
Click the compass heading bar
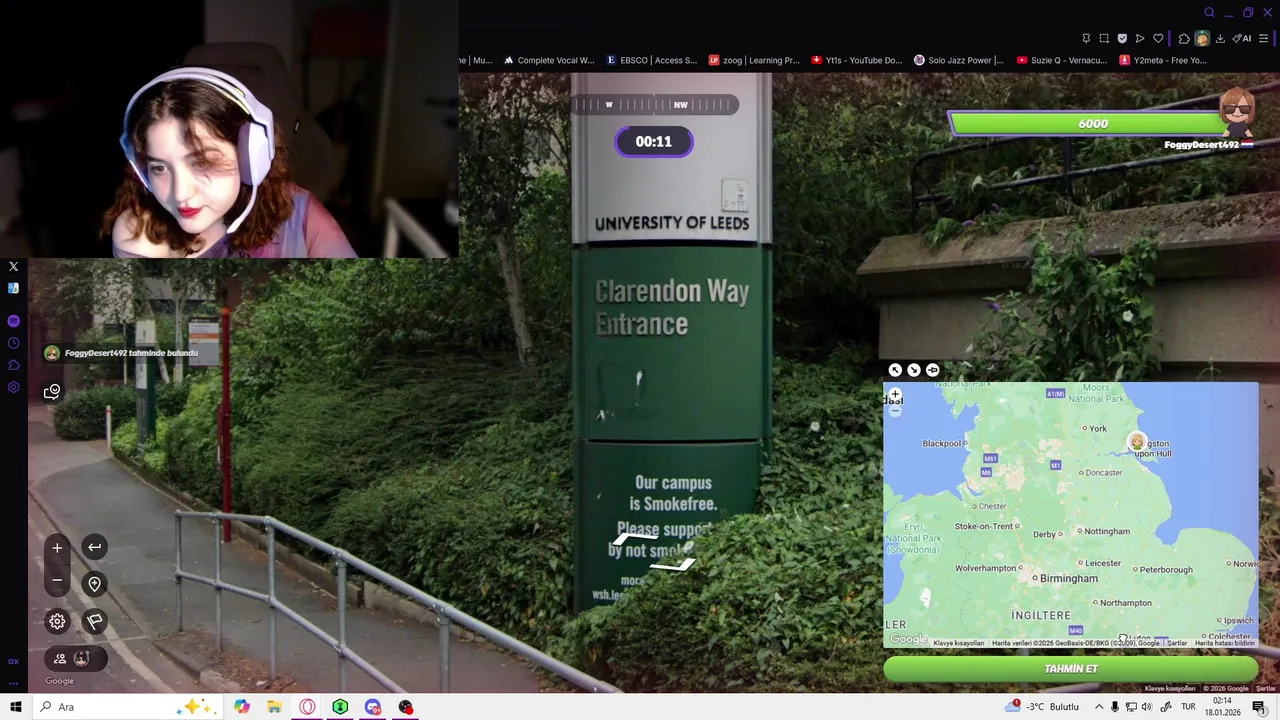click(655, 104)
